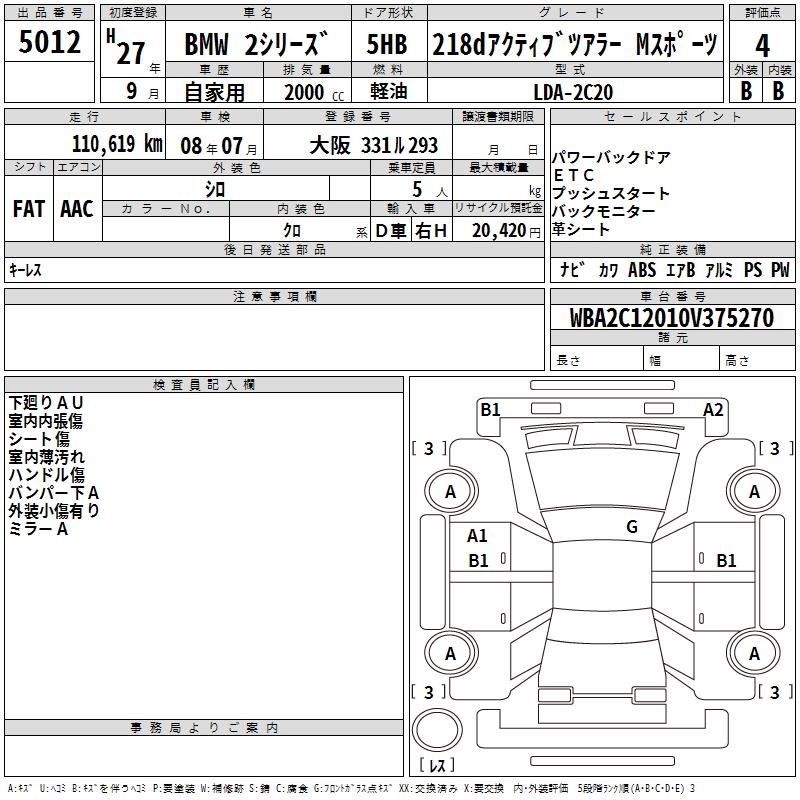The height and width of the screenshot is (800, 800).
Task: Click the アルミ alloy wheel equipment label
Action: click(x=719, y=270)
